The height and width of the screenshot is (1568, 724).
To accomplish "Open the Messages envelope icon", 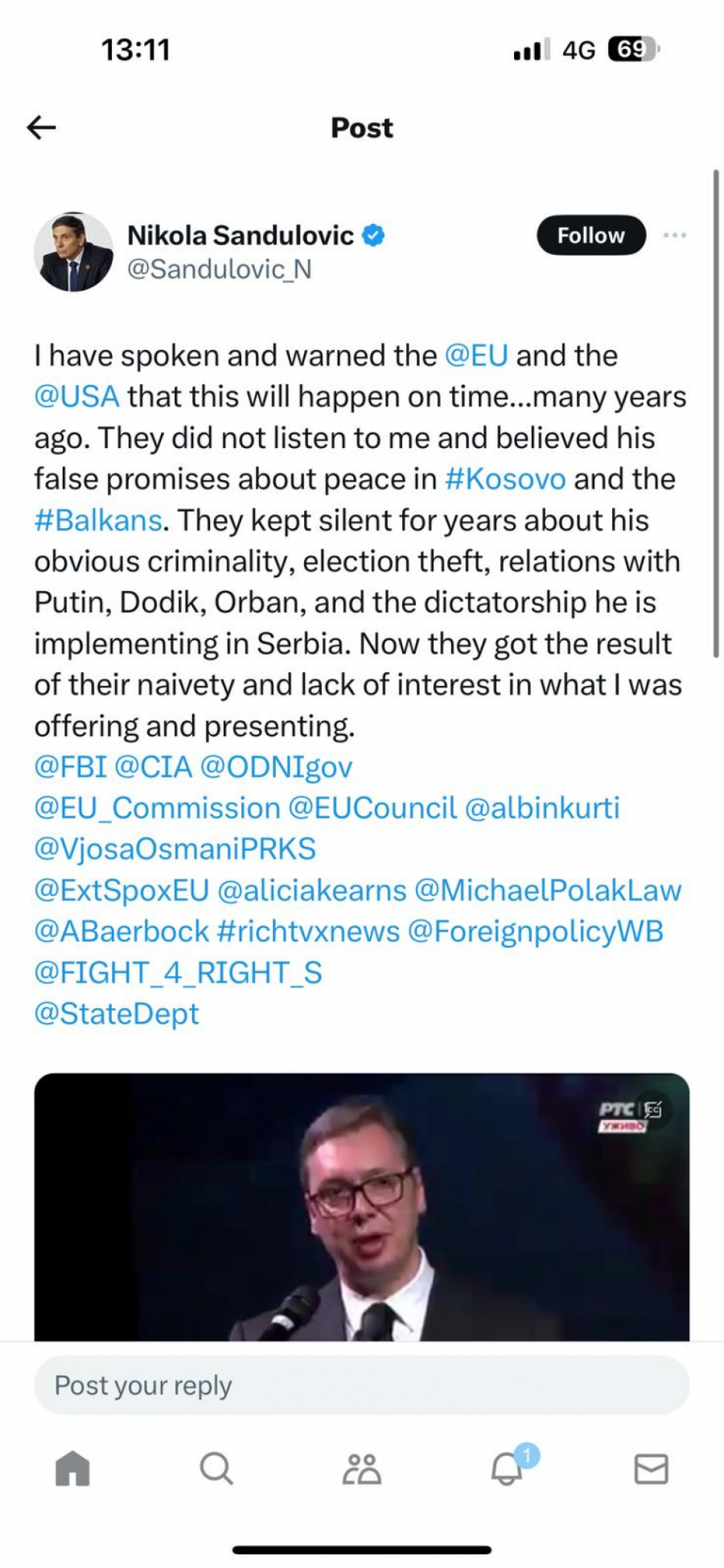I will (x=651, y=1468).
